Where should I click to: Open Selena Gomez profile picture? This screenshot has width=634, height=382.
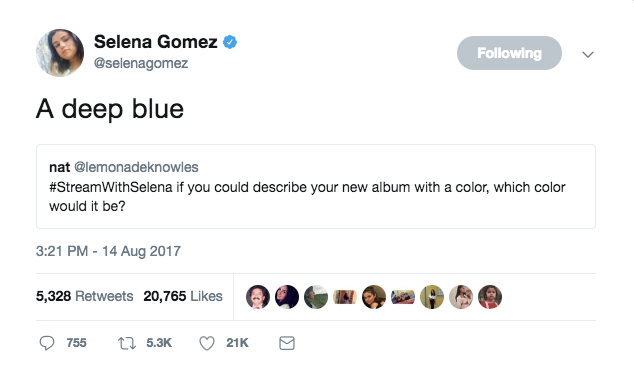click(x=60, y=53)
